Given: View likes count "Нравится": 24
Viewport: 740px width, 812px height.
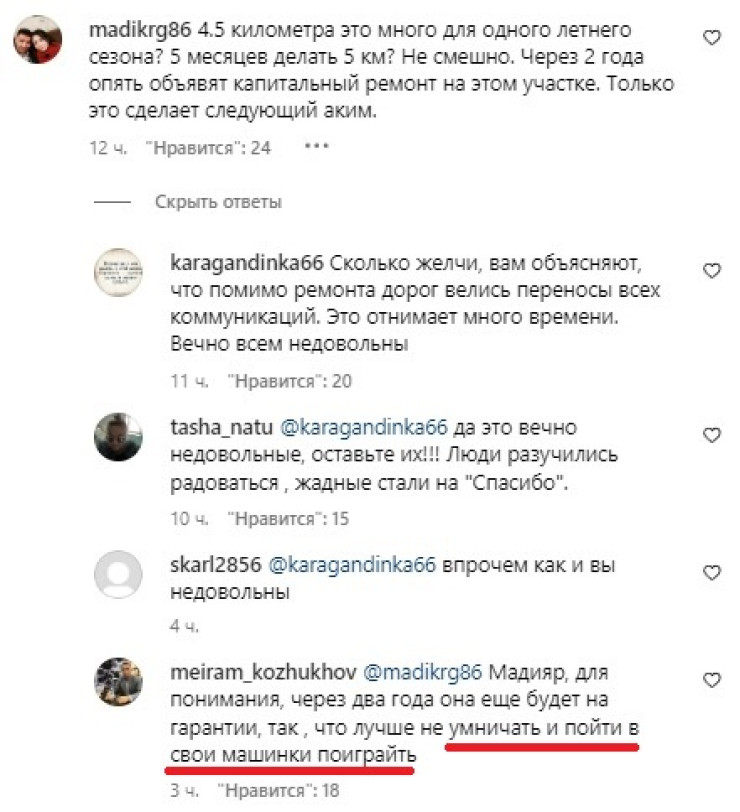Looking at the screenshot, I should click(208, 148).
